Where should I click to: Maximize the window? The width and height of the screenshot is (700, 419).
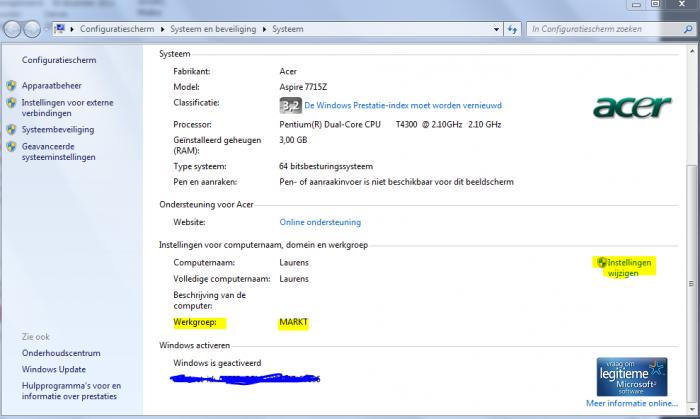click(655, 4)
